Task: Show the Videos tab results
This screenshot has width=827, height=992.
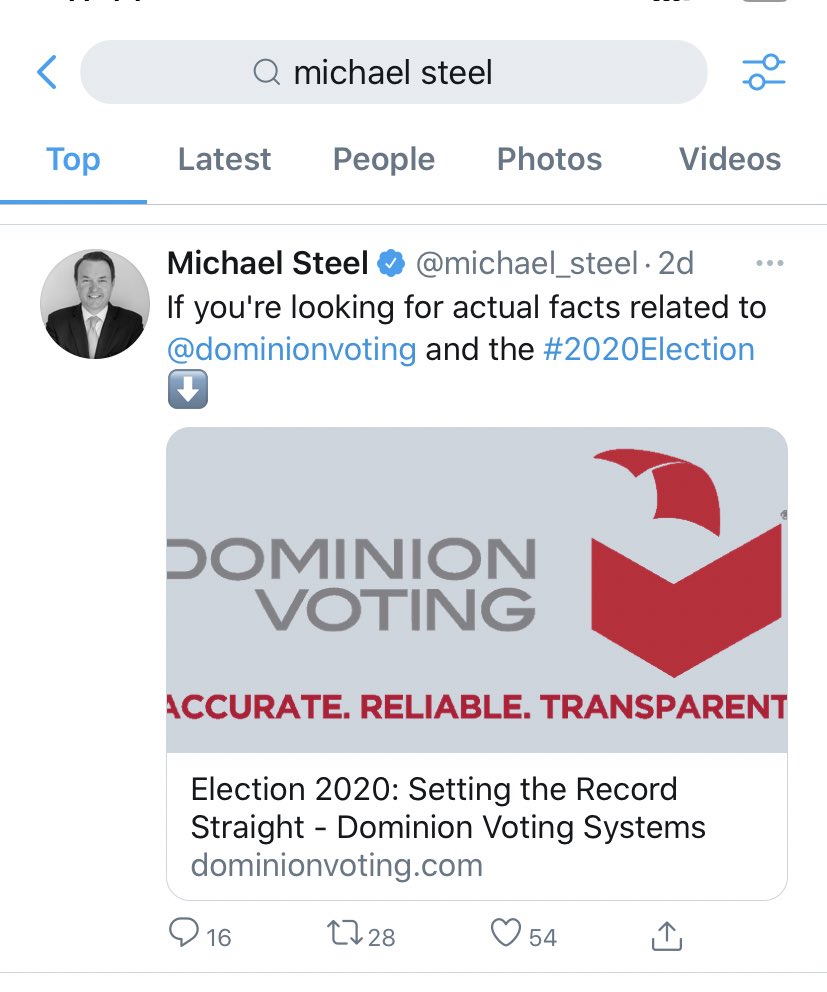Action: pyautogui.click(x=729, y=160)
